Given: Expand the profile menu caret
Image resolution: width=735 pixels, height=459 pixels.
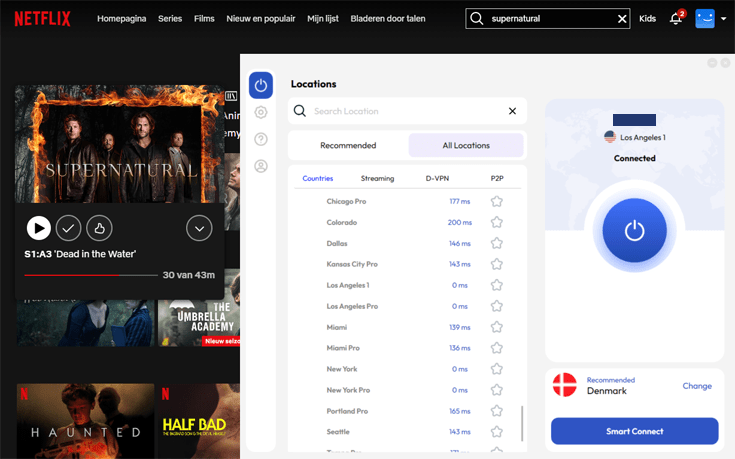Looking at the screenshot, I should [723, 19].
